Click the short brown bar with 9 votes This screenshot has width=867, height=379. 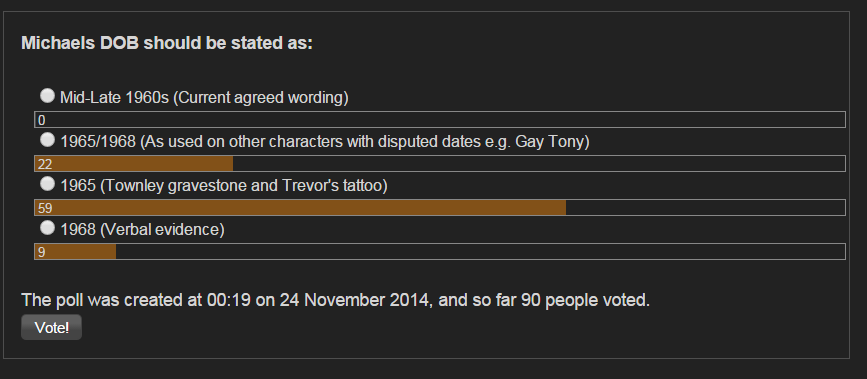[75, 252]
